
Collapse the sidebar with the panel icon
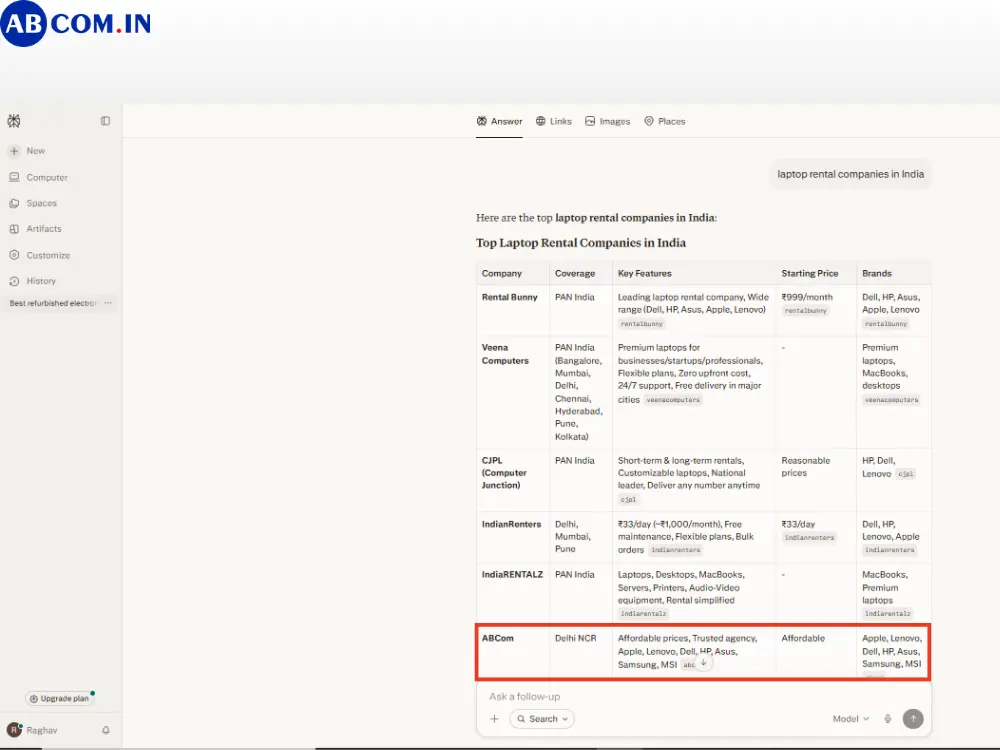105,121
